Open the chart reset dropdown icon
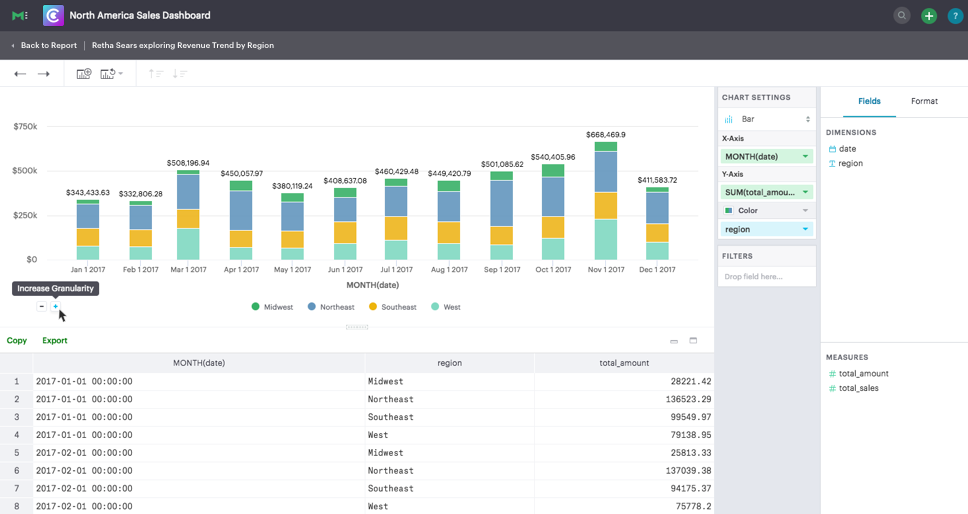Image resolution: width=968 pixels, height=514 pixels. click(x=111, y=73)
